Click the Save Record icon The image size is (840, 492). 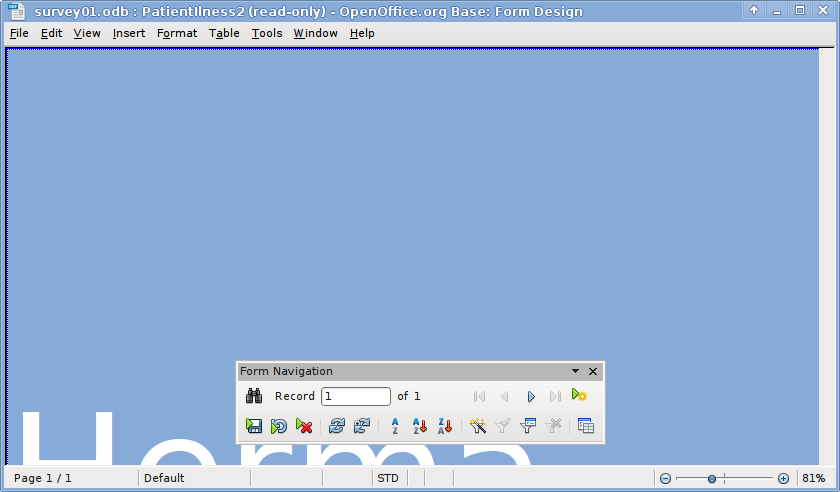[254, 426]
